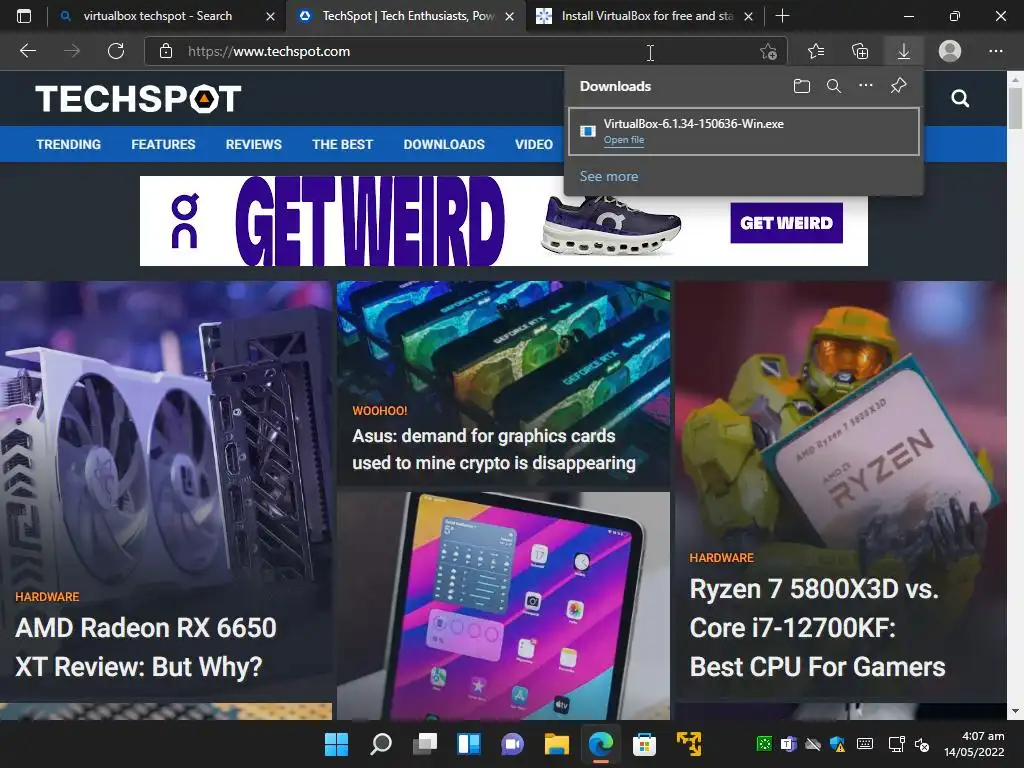Open the Favorites list icon
The image size is (1024, 768).
[x=816, y=51]
